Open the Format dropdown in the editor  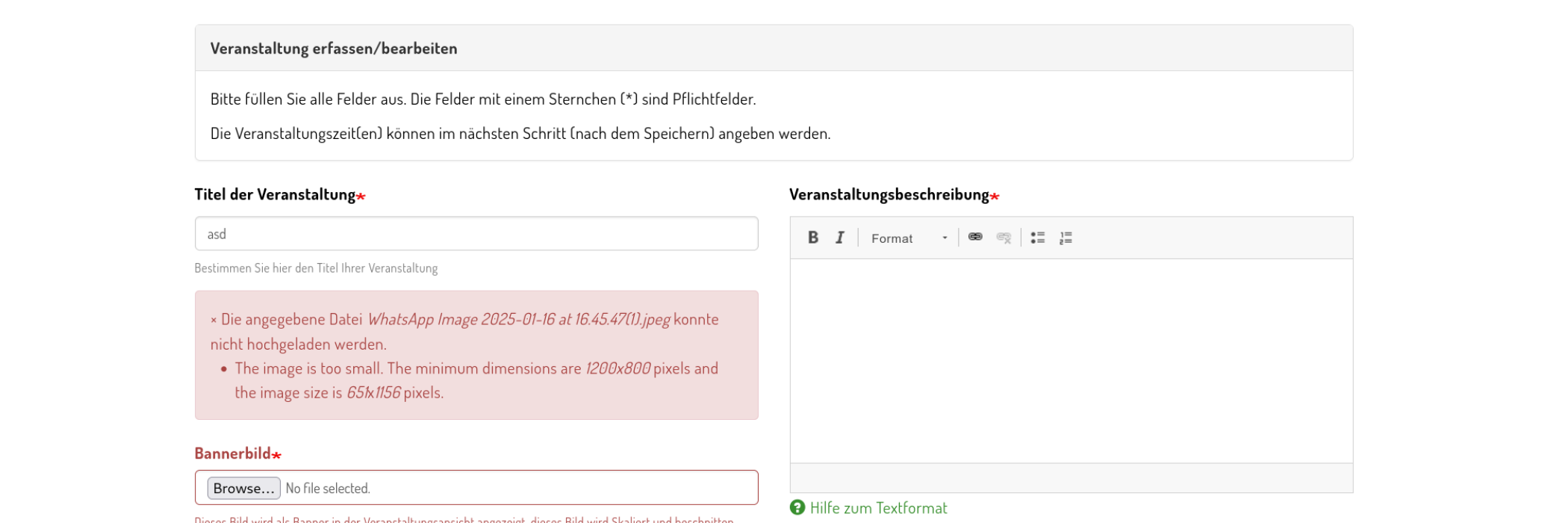(909, 238)
